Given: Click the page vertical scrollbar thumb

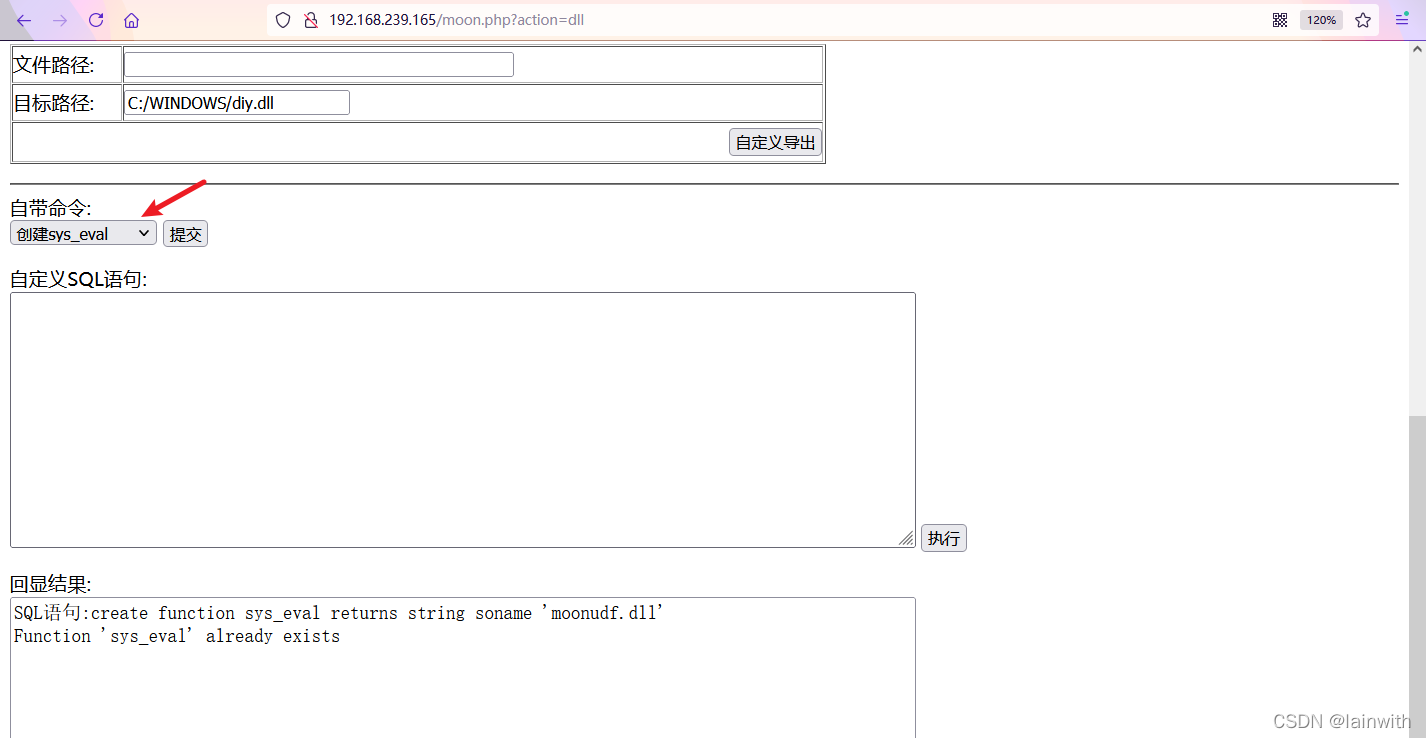Looking at the screenshot, I should pyautogui.click(x=1417, y=576).
